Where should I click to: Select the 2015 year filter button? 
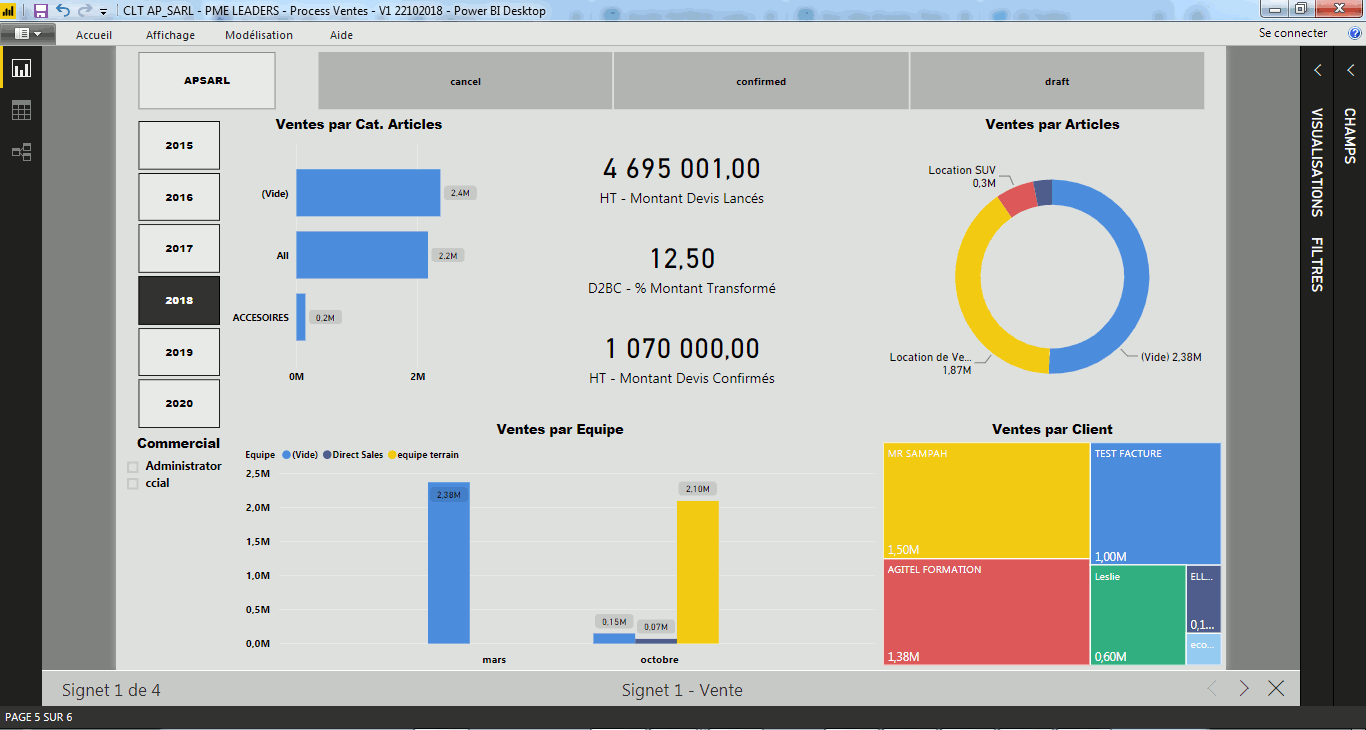point(179,145)
